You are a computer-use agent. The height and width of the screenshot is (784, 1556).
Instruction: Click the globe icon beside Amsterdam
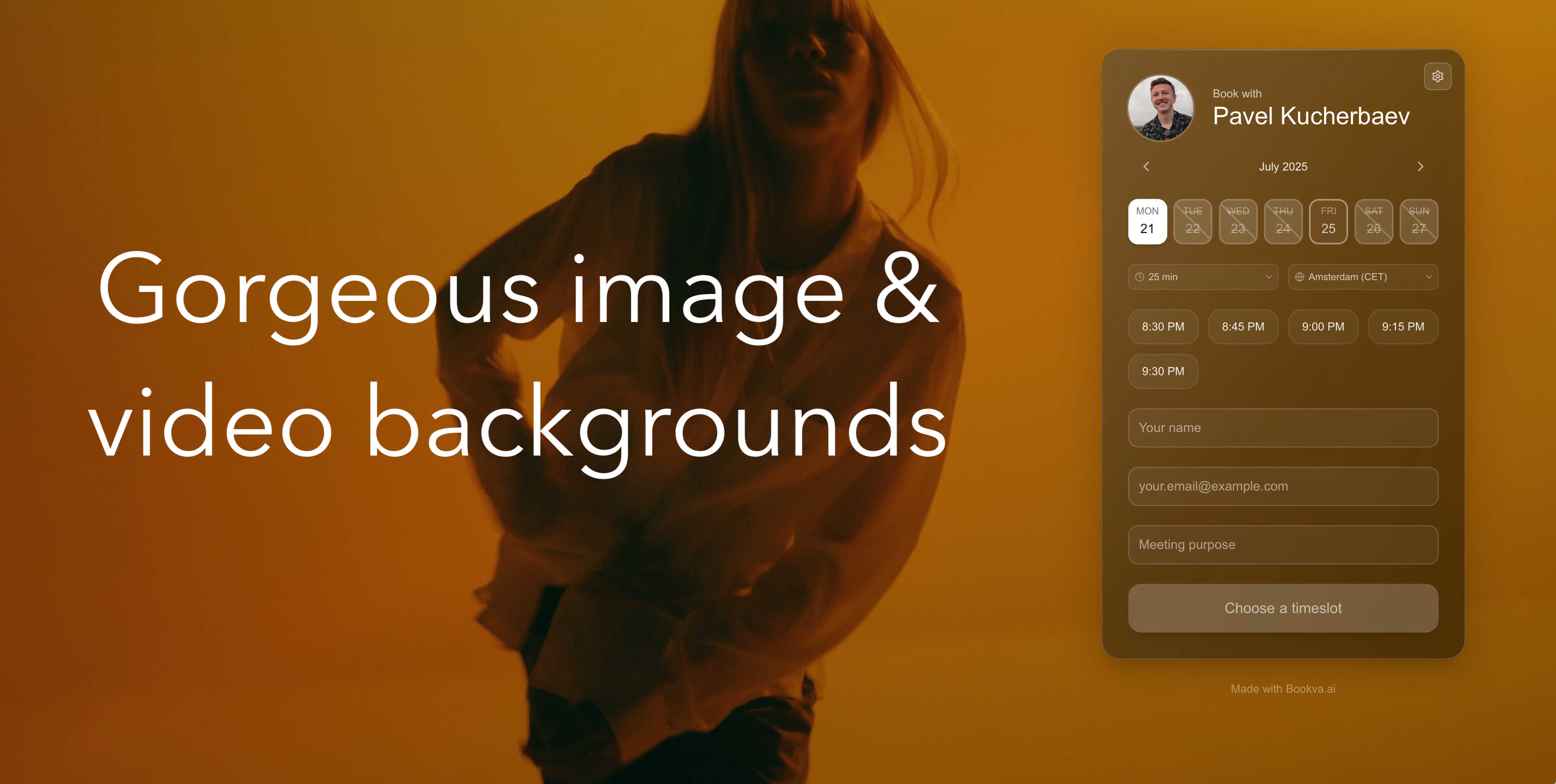[1299, 276]
